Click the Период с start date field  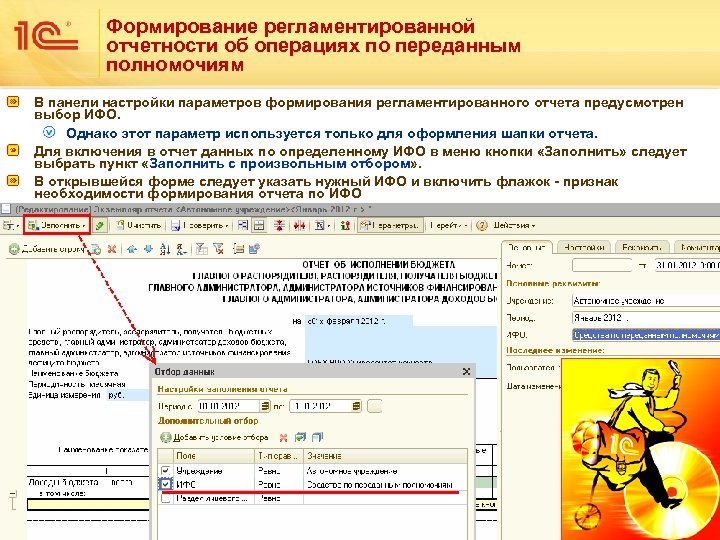[228, 406]
